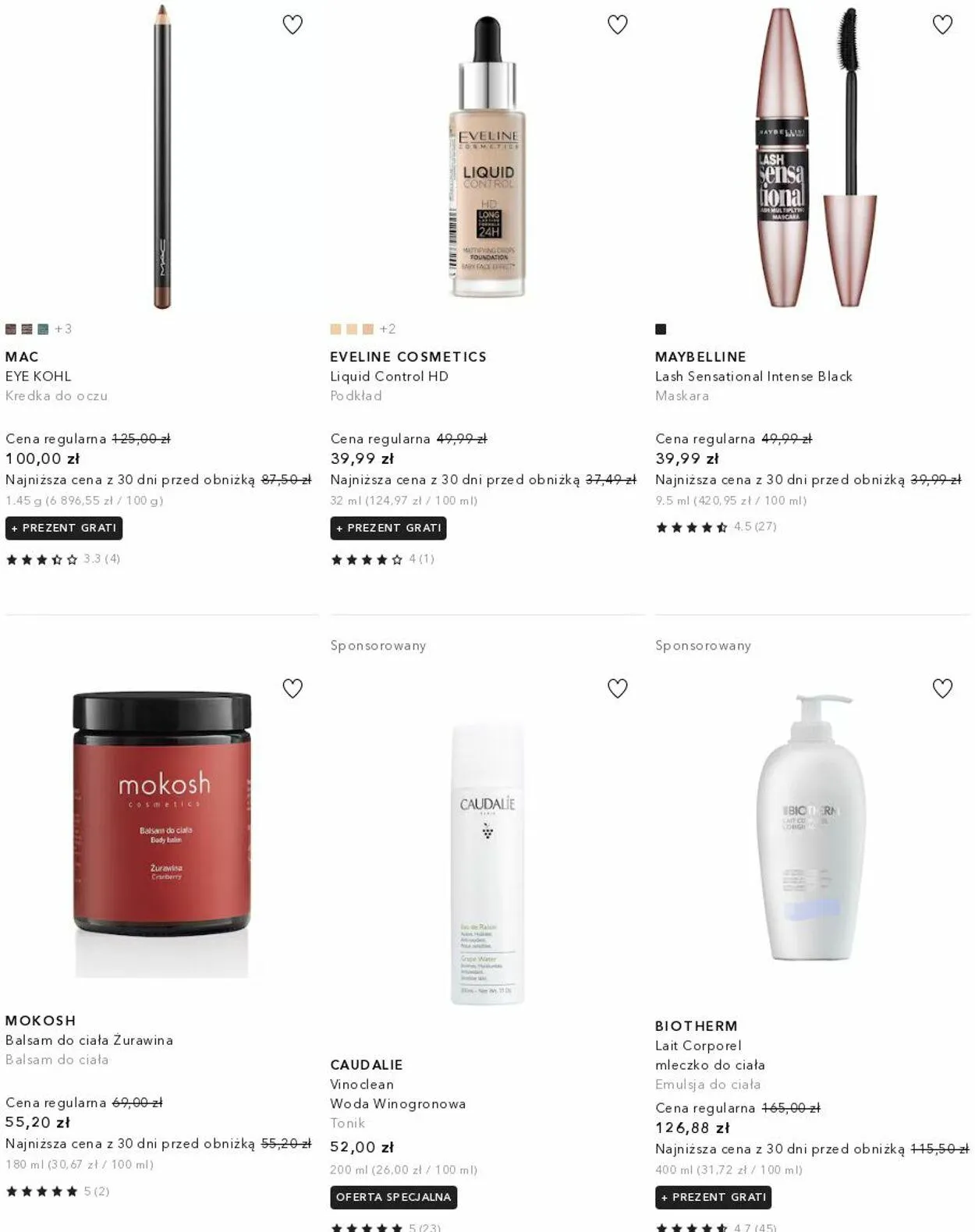Viewport: 975px width, 1232px height.
Task: Click Prezent Gratis badge under Biotherm
Action: 714,1197
